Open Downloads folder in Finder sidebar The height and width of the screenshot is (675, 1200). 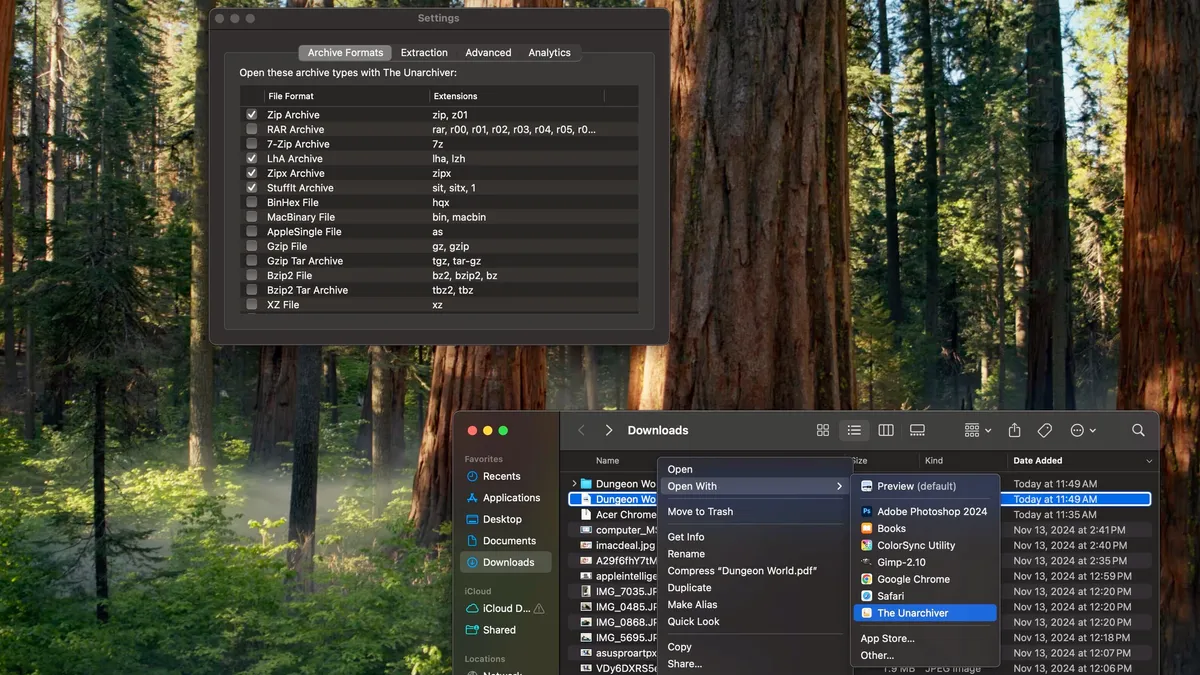(x=508, y=562)
